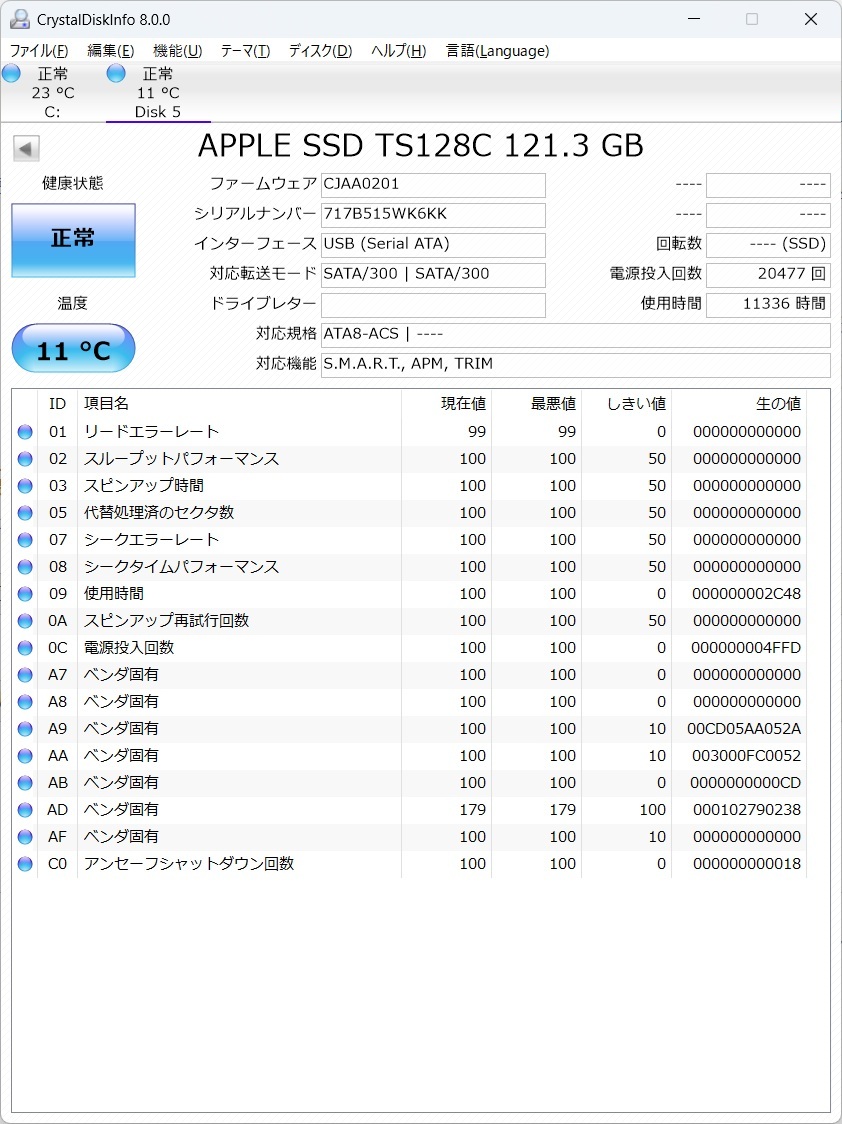Click the status icon for row 05
This screenshot has width=842, height=1124.
[x=25, y=513]
